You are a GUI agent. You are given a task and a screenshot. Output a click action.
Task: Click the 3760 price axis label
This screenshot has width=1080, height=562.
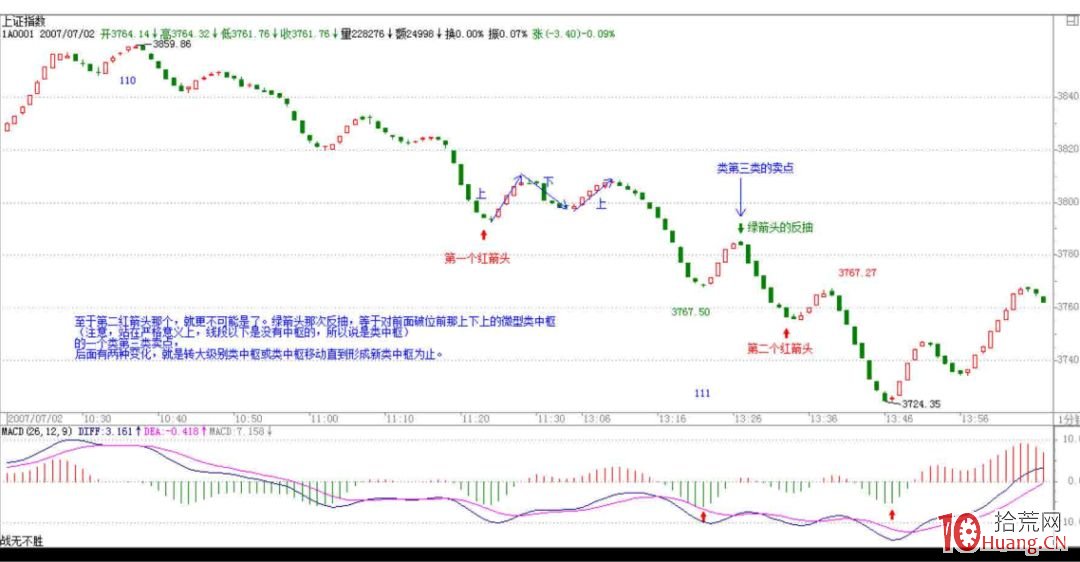pos(1067,306)
